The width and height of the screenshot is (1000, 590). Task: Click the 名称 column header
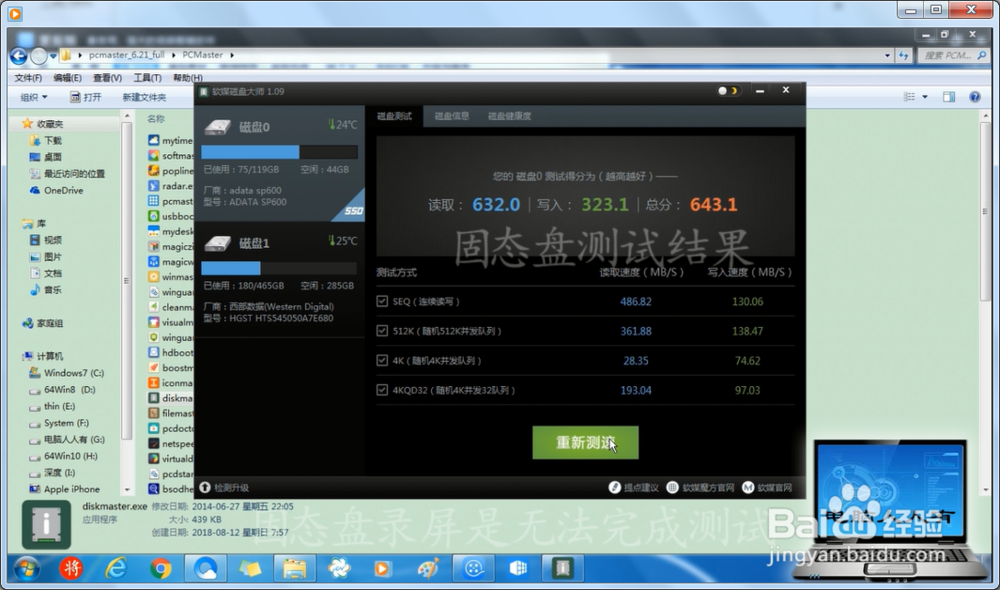click(156, 119)
